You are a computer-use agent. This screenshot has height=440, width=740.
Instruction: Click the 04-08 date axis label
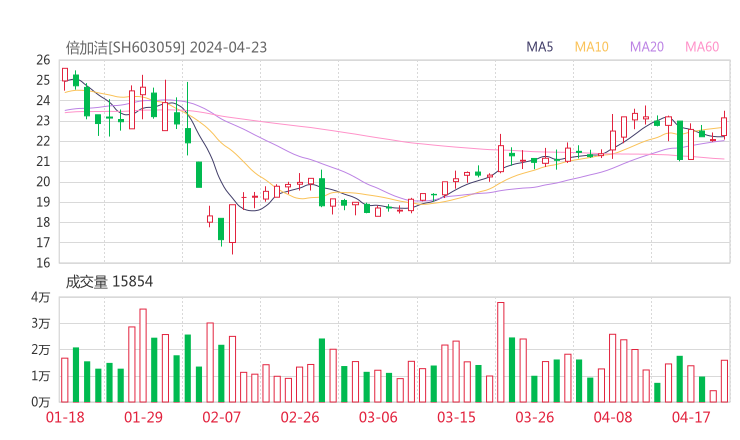[613, 417]
